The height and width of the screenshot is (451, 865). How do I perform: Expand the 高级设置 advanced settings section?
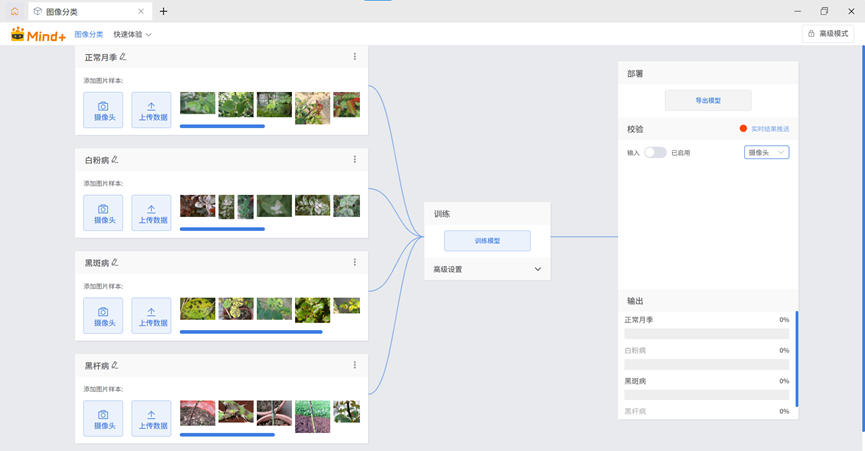pyautogui.click(x=537, y=269)
